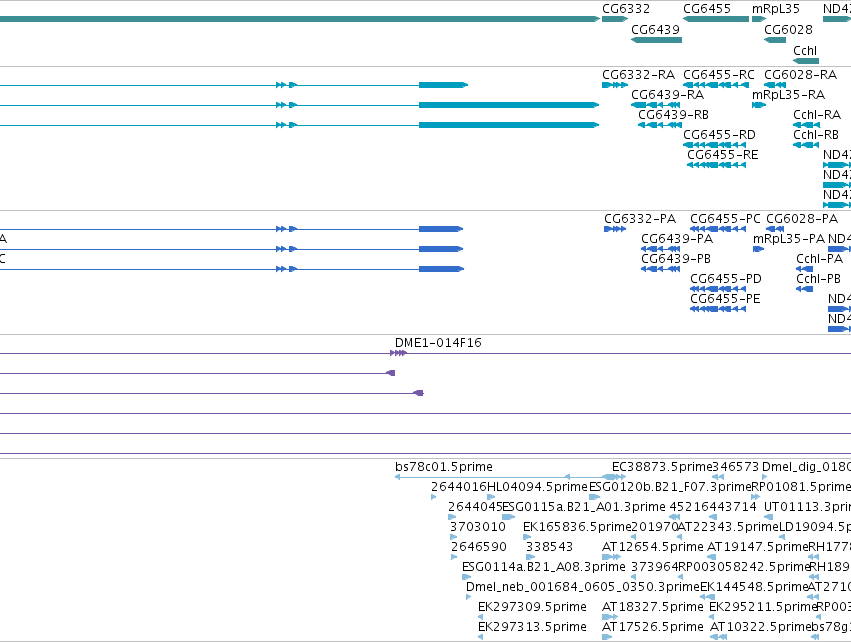Screen dimensions: 851x642
Task: Select the Cchl gene label
Action: 805,50
